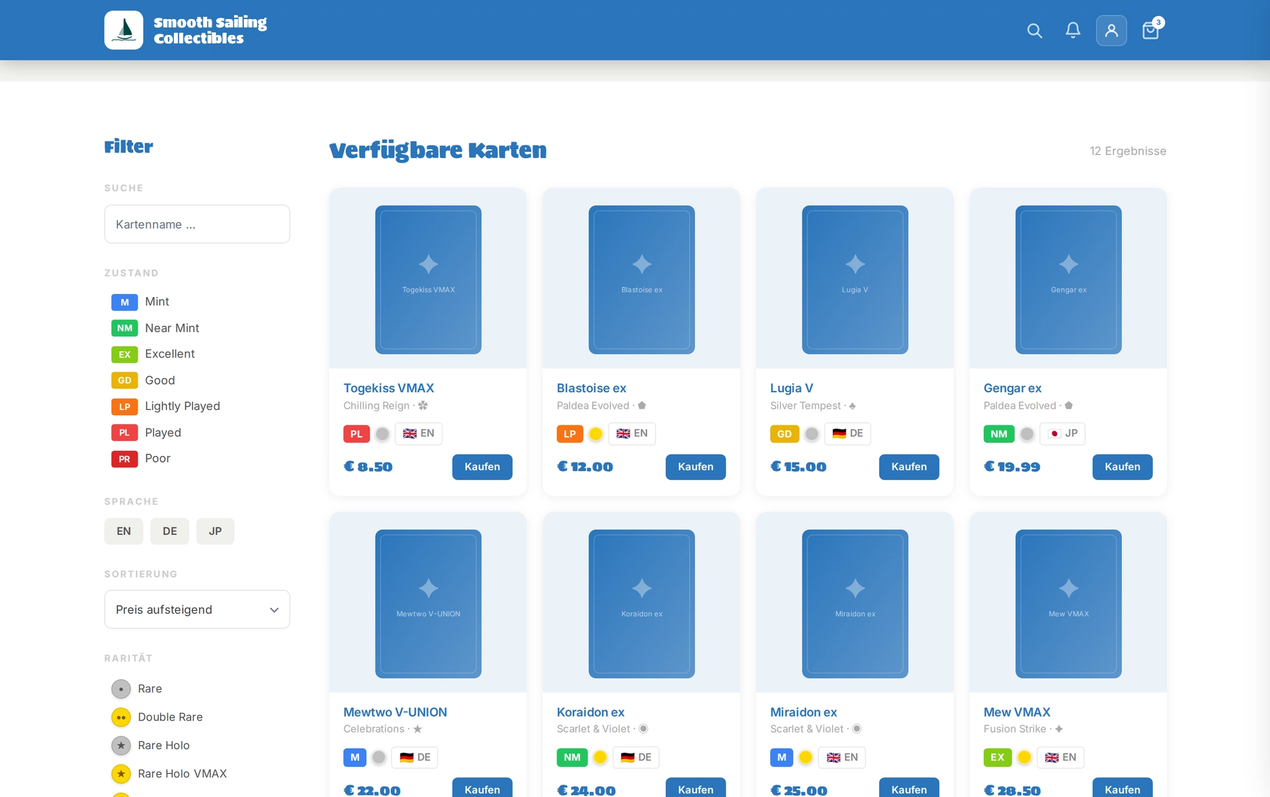The image size is (1270, 797).
Task: Select the Rare Holo VMAX rarity filter
Action: [x=169, y=774]
